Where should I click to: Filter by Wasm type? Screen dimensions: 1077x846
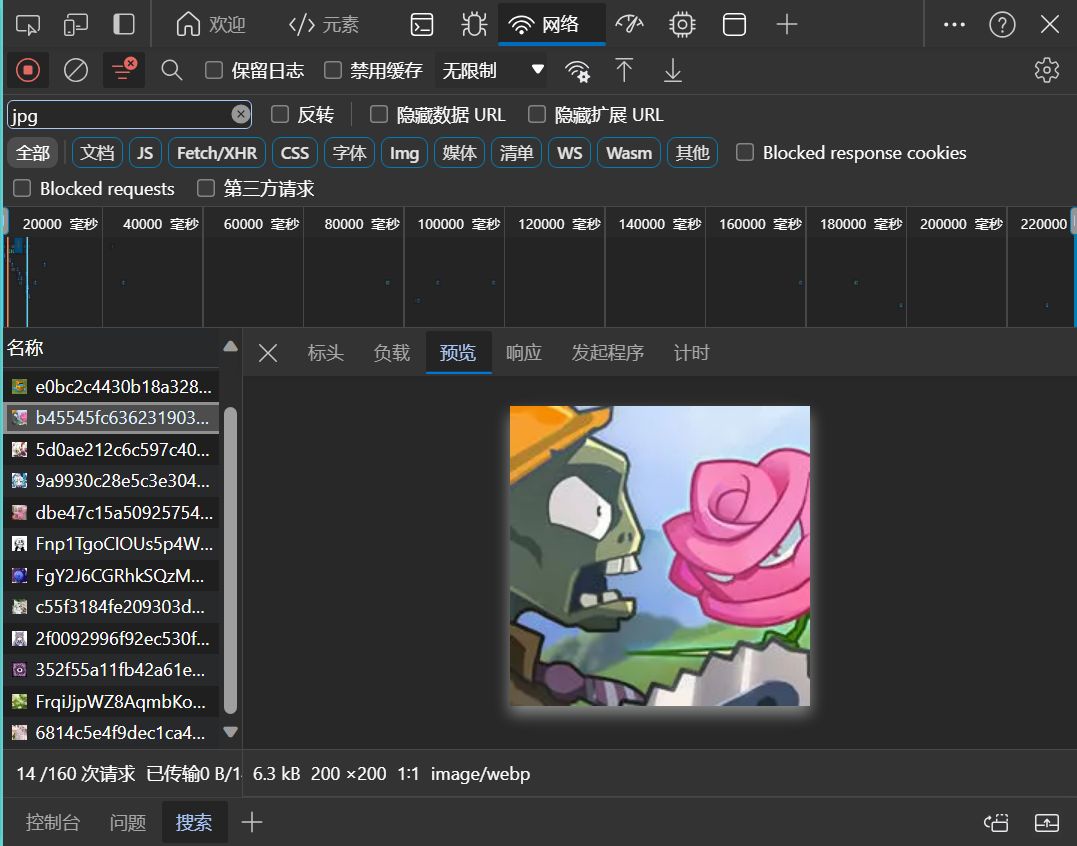(x=629, y=152)
